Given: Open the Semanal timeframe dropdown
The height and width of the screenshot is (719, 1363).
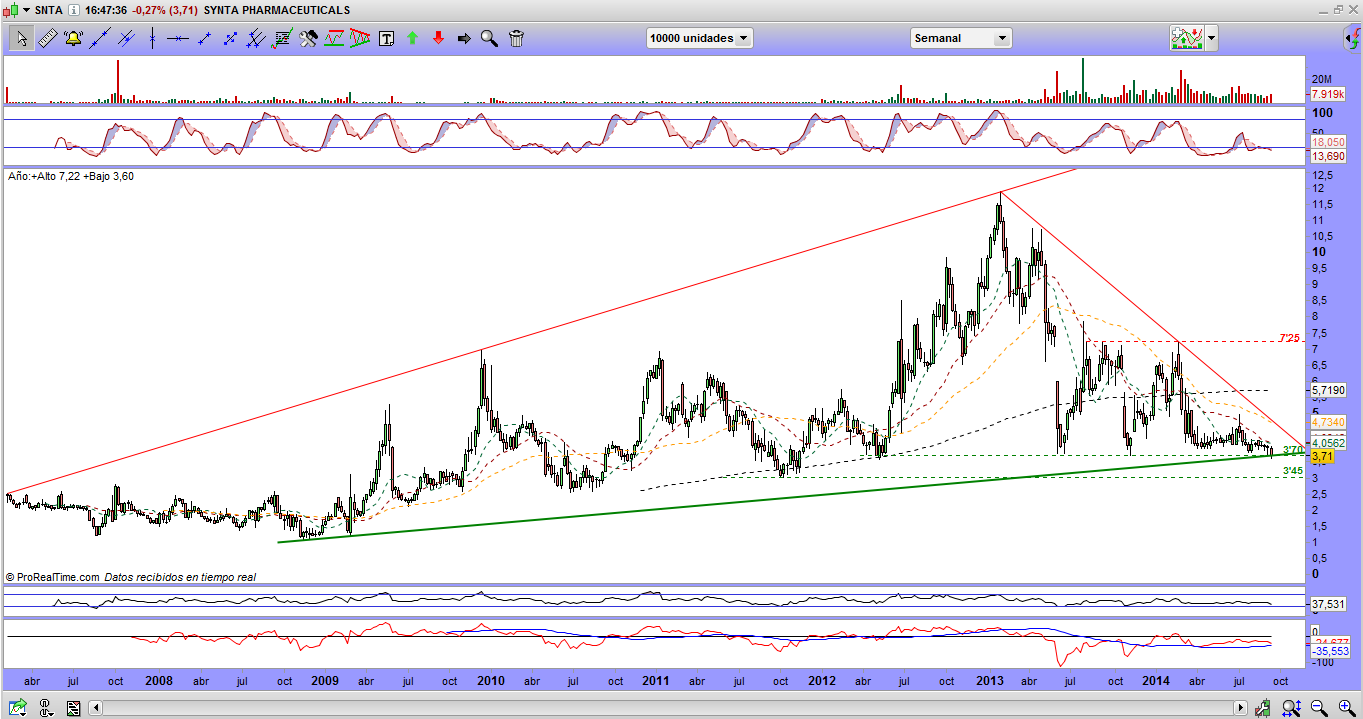Looking at the screenshot, I should pos(960,38).
